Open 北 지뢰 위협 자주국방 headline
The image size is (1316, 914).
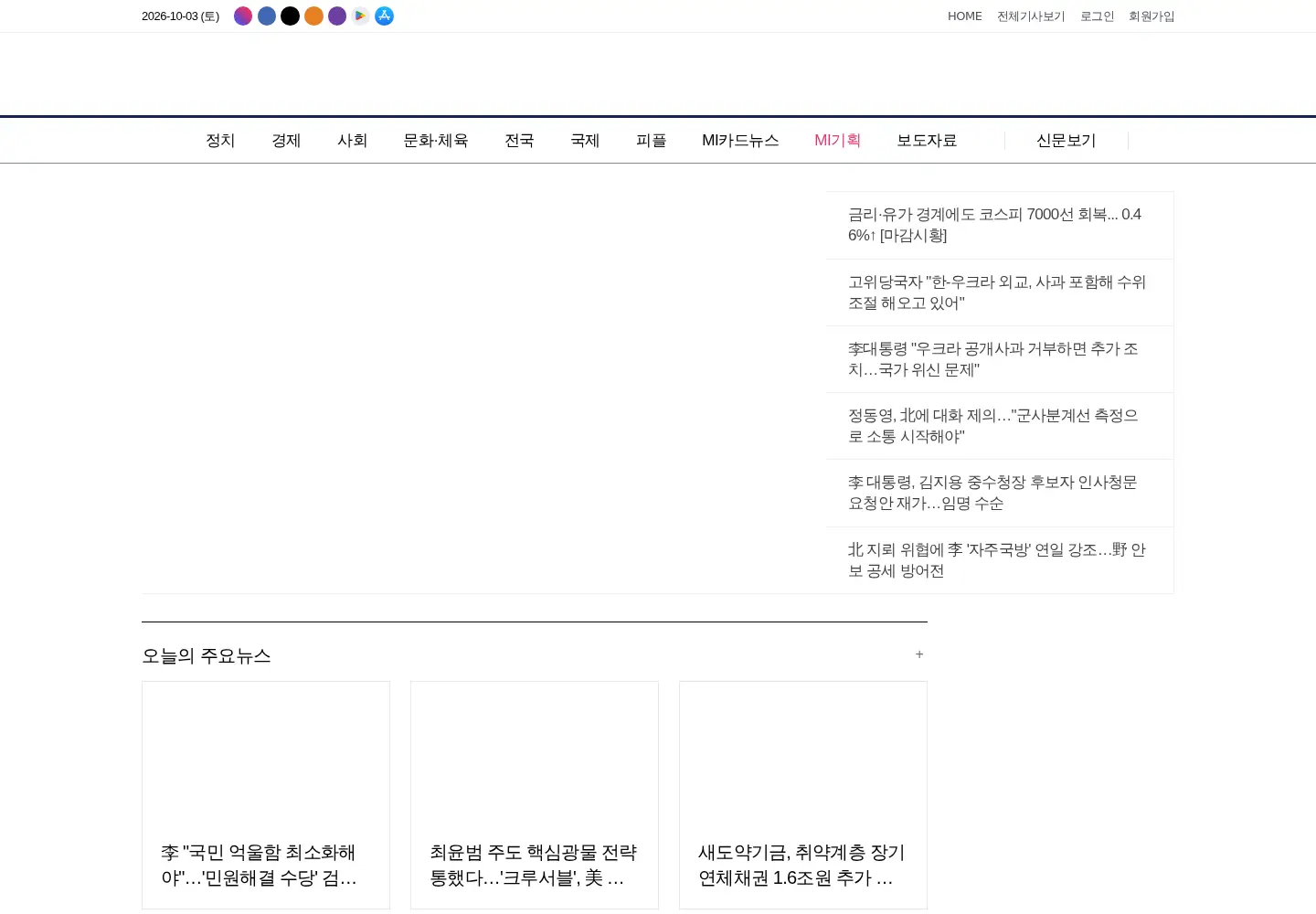(x=997, y=560)
